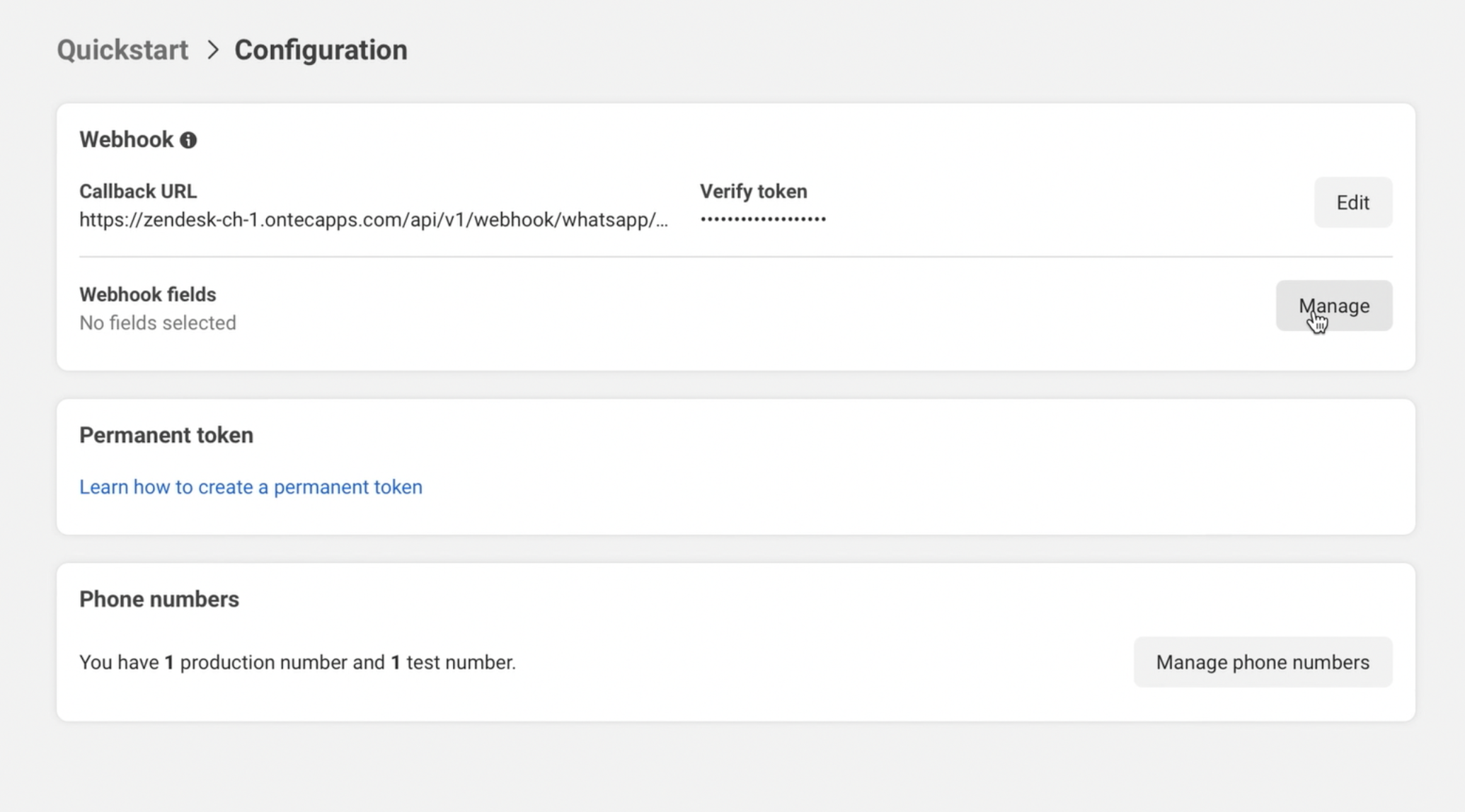Screen dimensions: 1465x812
Task: Click the Phone numbers heading
Action: click(x=159, y=599)
